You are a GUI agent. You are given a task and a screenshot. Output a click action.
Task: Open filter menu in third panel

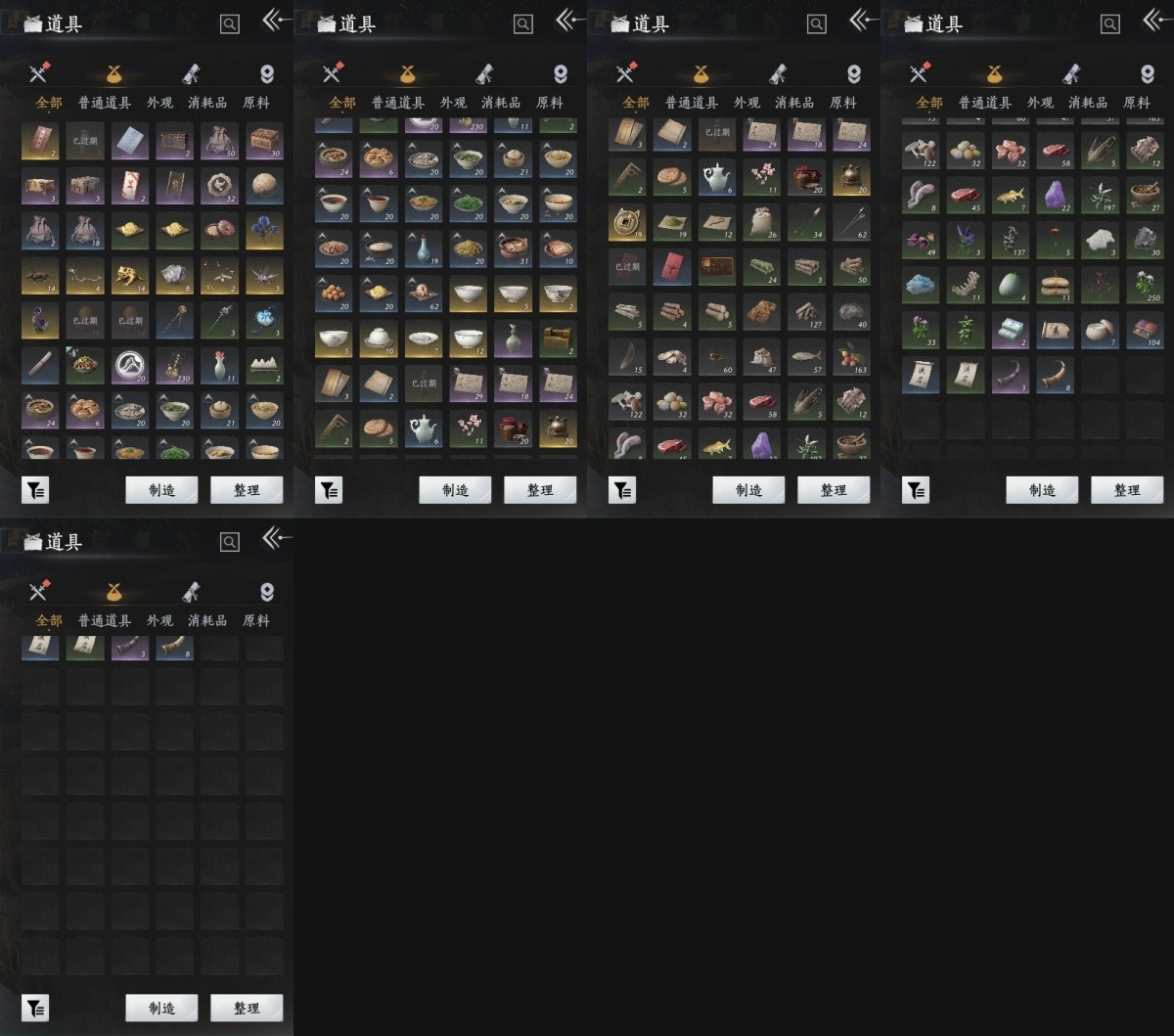(622, 490)
